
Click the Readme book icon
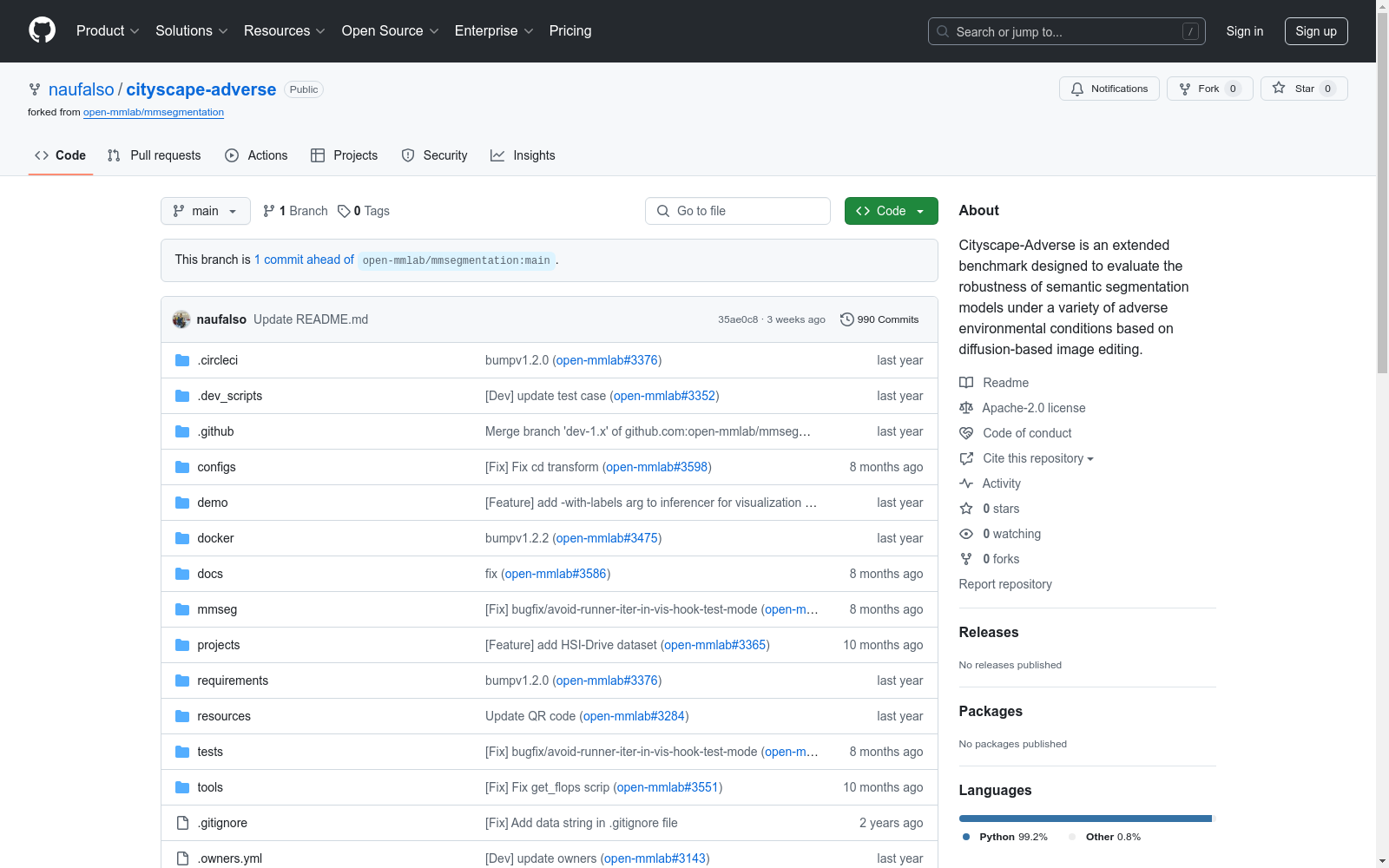(x=966, y=383)
